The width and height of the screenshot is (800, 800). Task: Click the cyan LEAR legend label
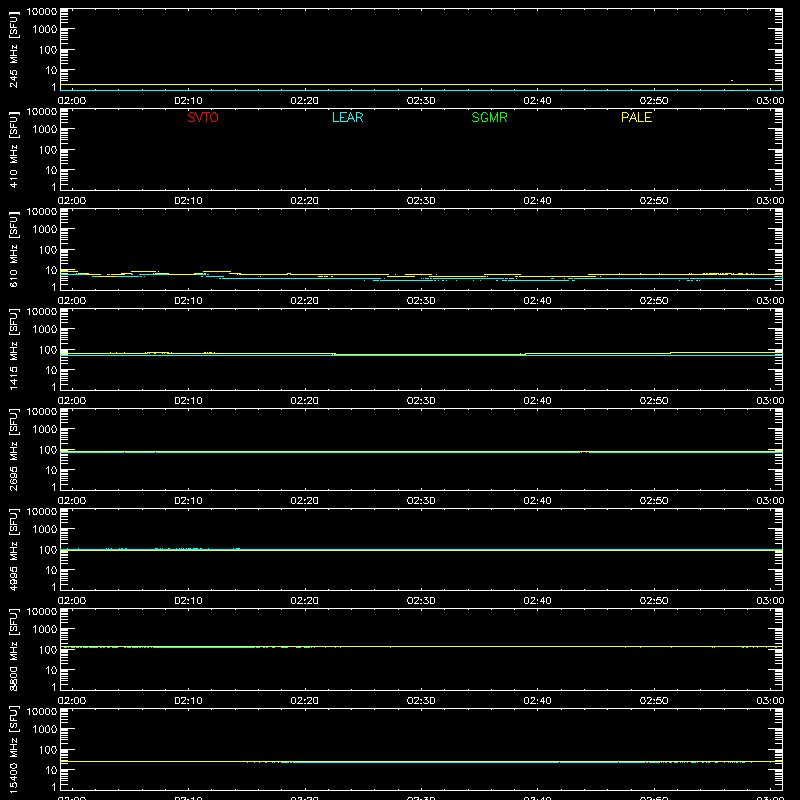point(347,117)
